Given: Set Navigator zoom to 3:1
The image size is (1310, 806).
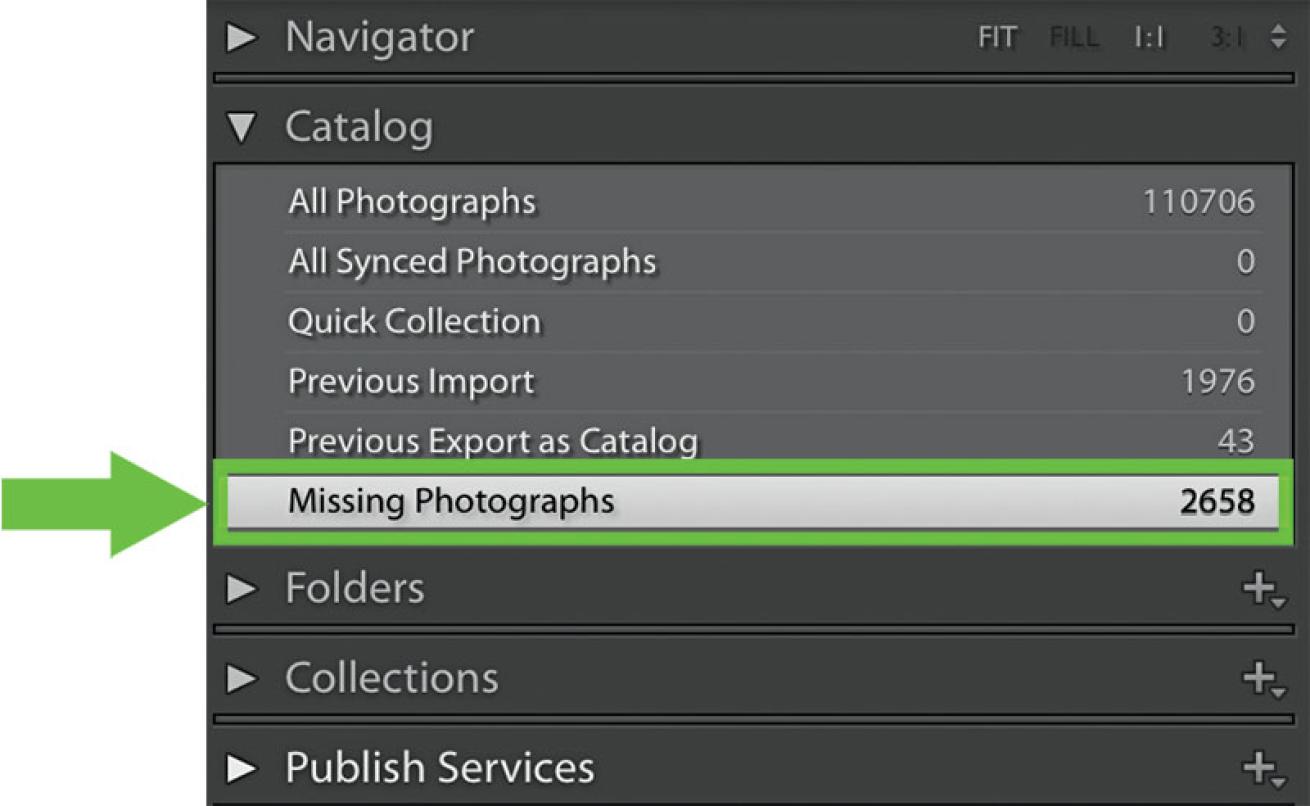Looking at the screenshot, I should 1226,39.
